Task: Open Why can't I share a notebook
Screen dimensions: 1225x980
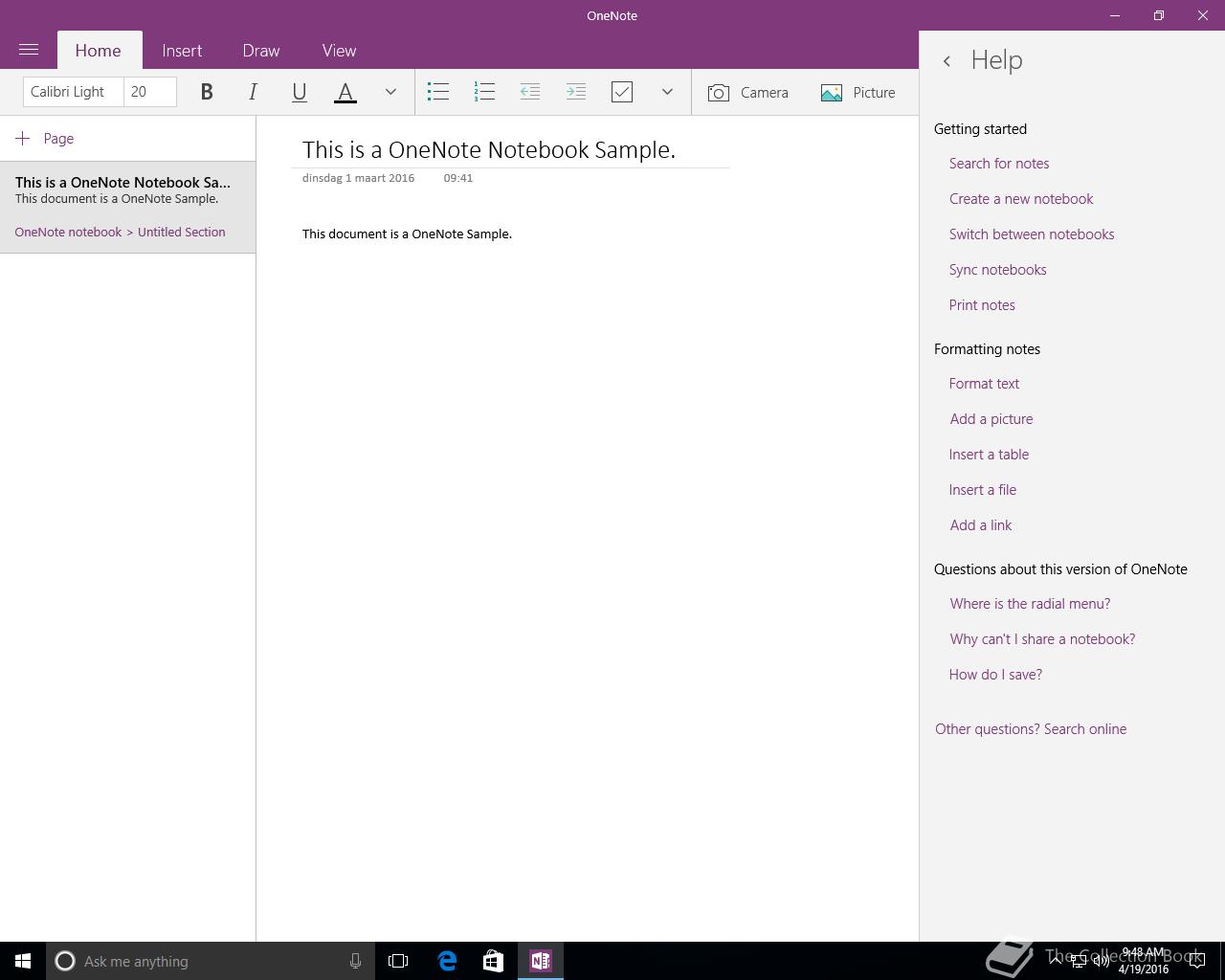Action: click(x=1042, y=639)
